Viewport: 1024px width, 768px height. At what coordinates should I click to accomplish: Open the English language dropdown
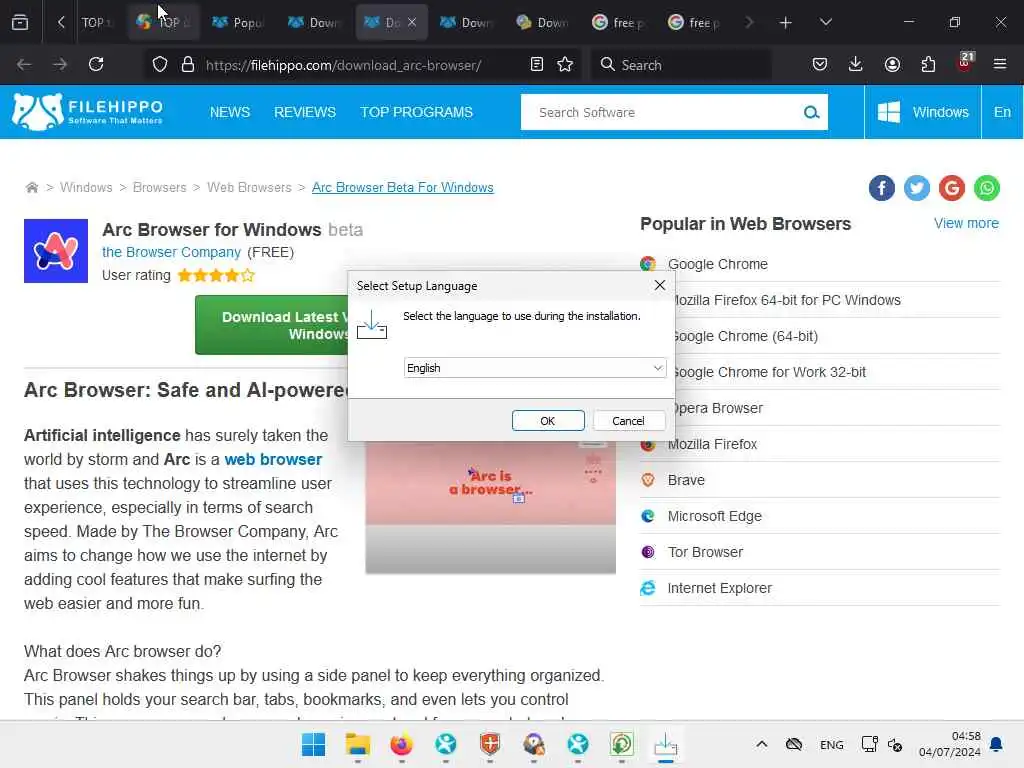pos(535,368)
